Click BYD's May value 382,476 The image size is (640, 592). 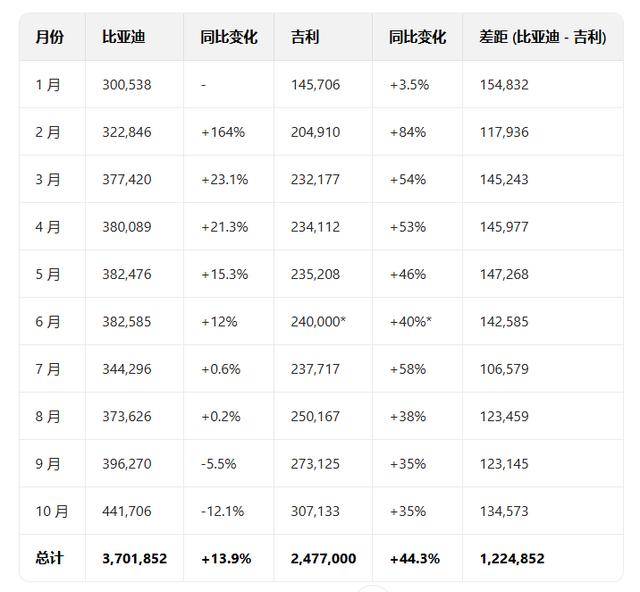click(x=127, y=274)
